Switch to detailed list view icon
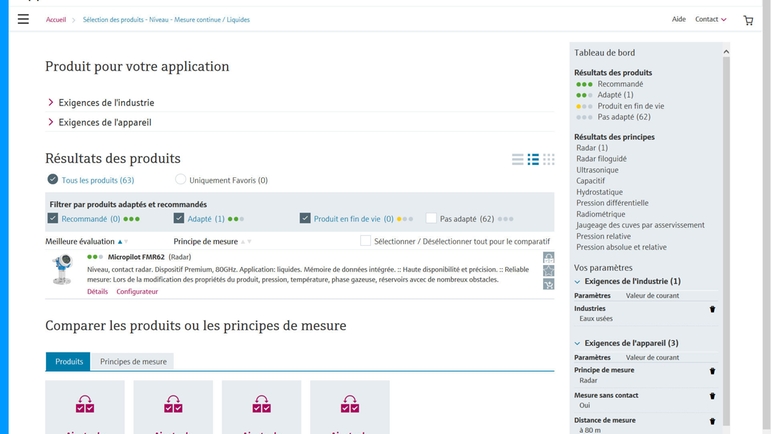The width and height of the screenshot is (771, 434). (533, 159)
